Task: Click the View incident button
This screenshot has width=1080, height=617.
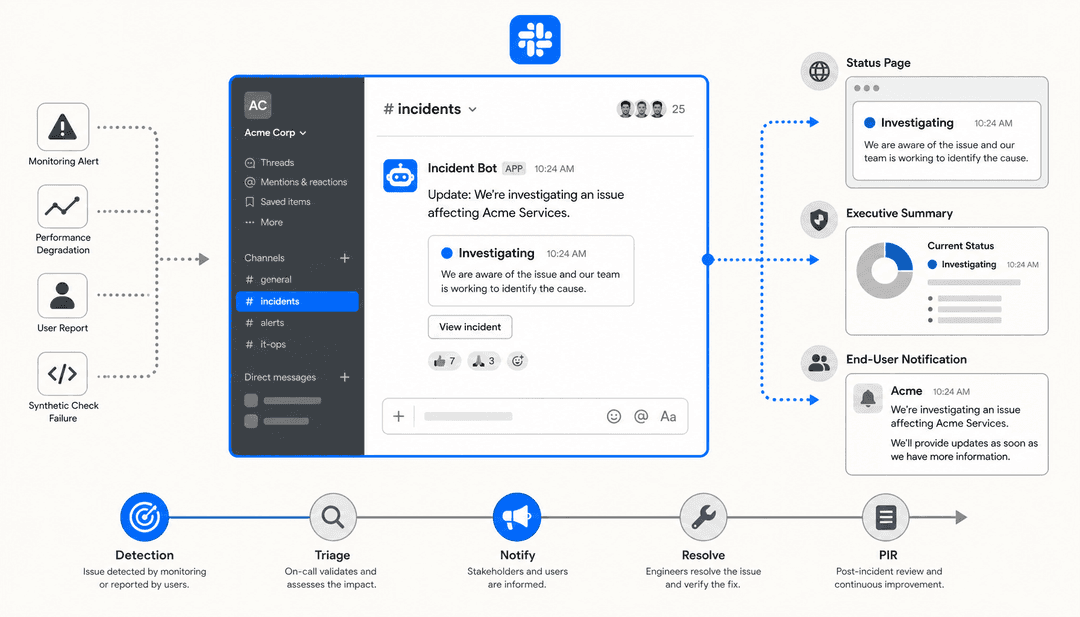Action: 470,327
